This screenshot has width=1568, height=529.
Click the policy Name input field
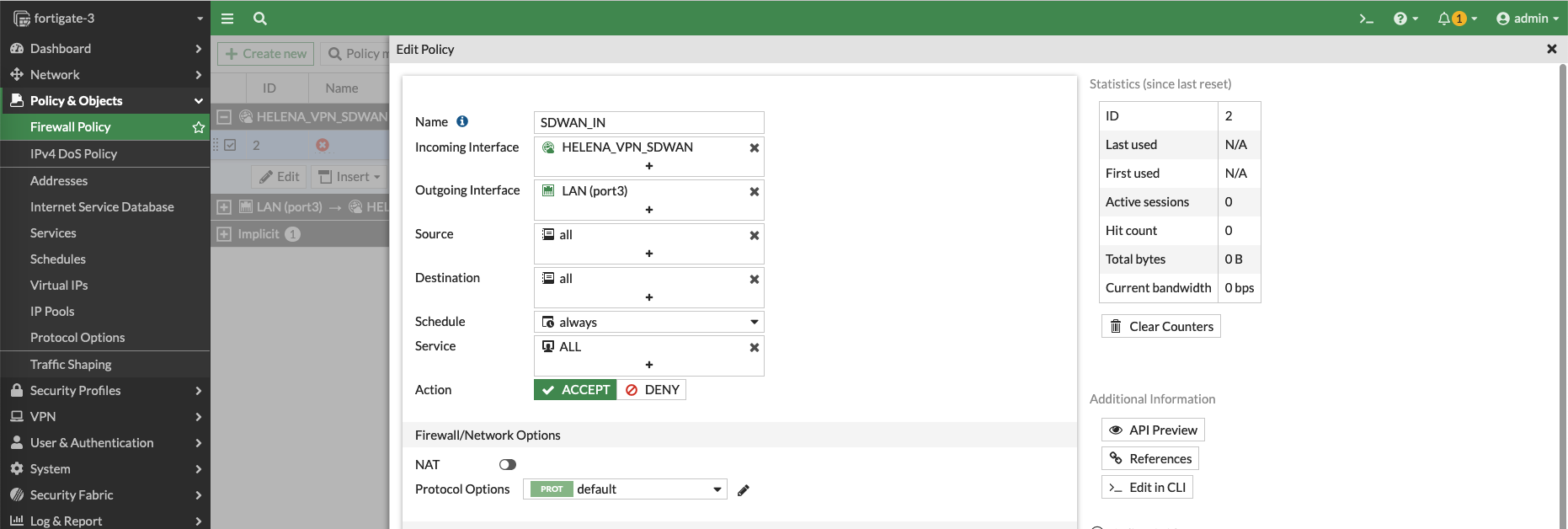click(648, 123)
